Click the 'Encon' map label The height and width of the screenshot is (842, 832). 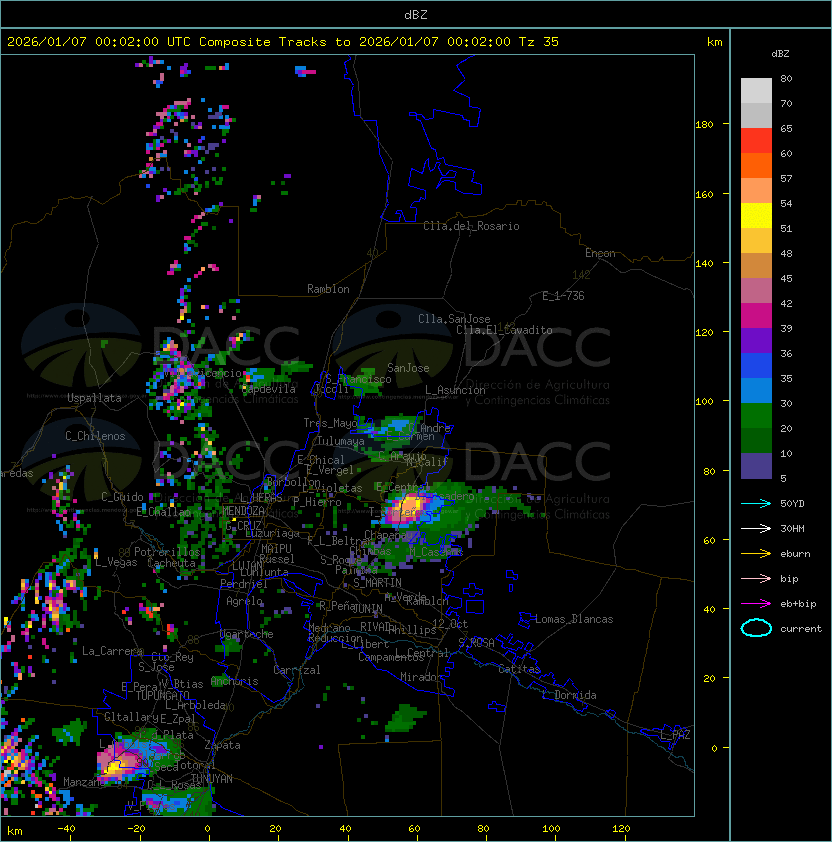pos(600,253)
